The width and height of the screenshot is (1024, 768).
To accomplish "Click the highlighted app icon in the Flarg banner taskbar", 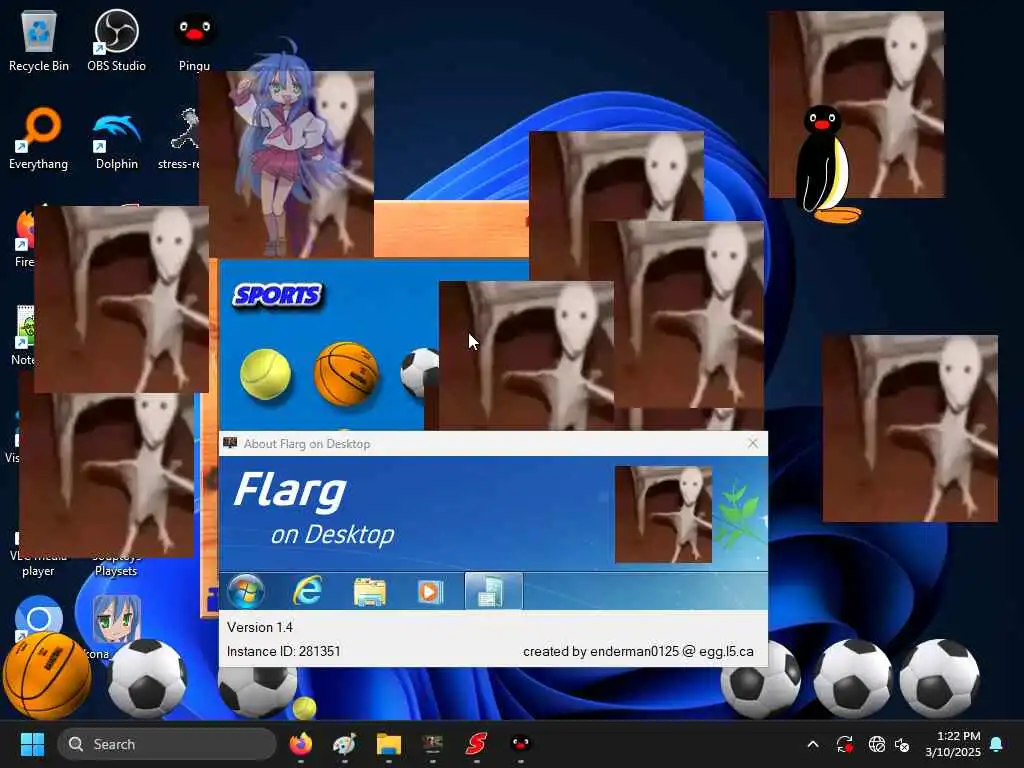I will click(x=493, y=591).
